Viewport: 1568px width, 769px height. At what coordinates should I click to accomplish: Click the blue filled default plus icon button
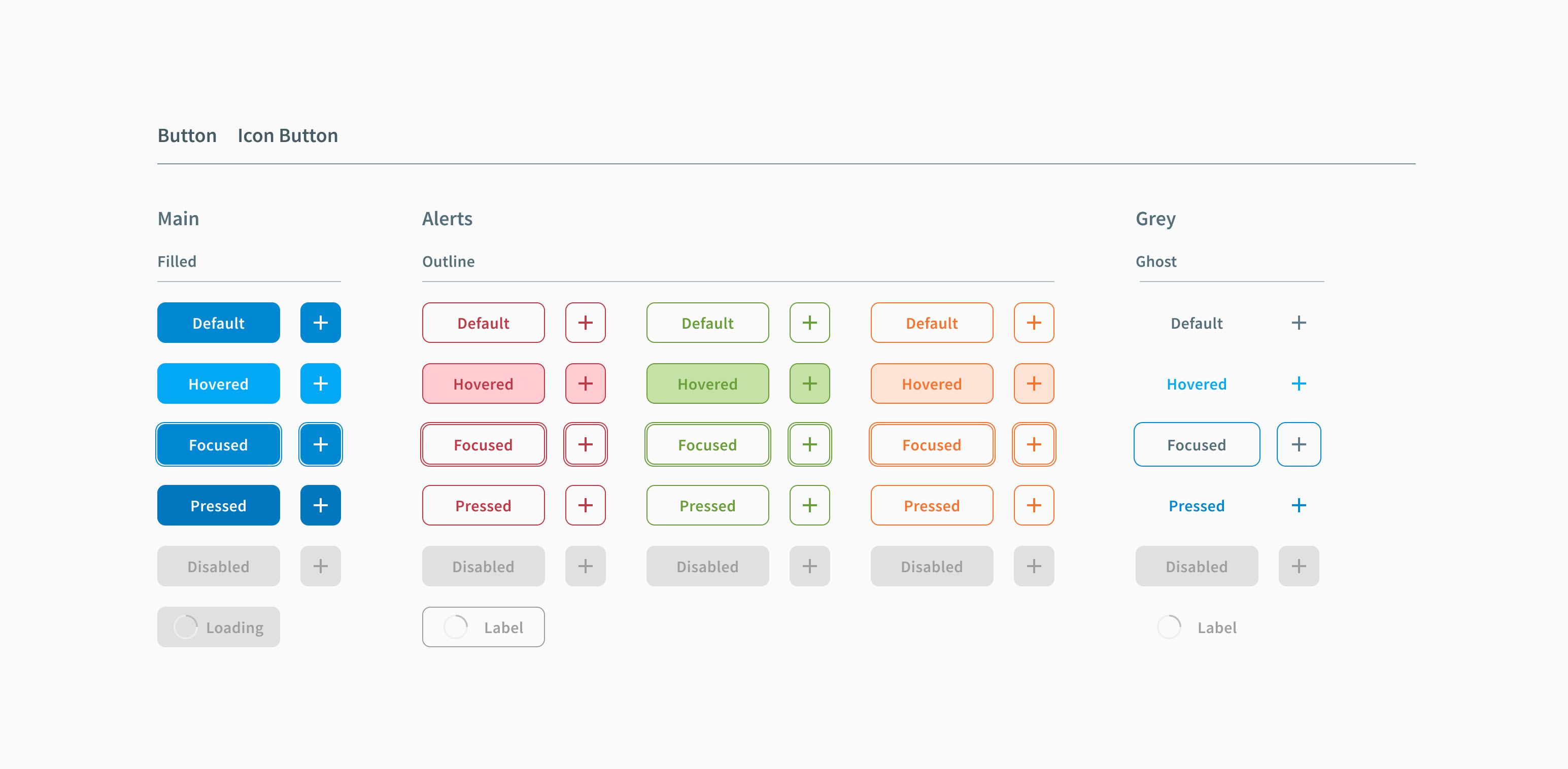pyautogui.click(x=320, y=323)
